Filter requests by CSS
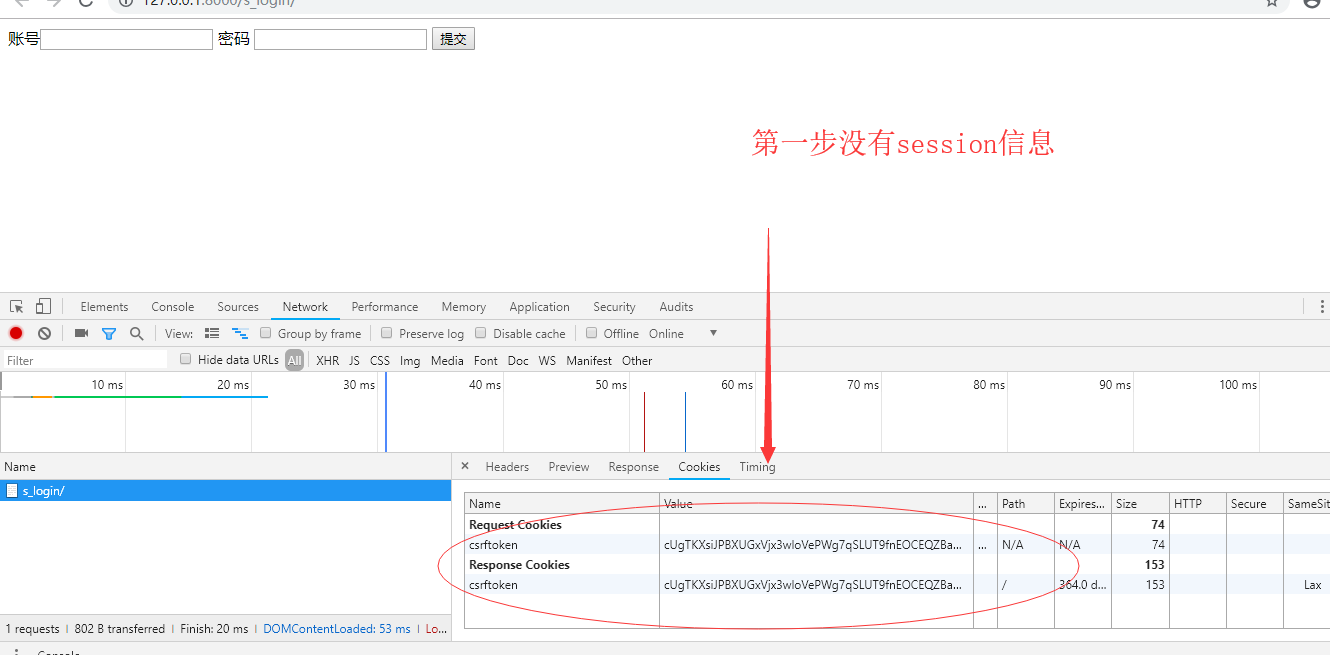The height and width of the screenshot is (655, 1330). point(380,361)
